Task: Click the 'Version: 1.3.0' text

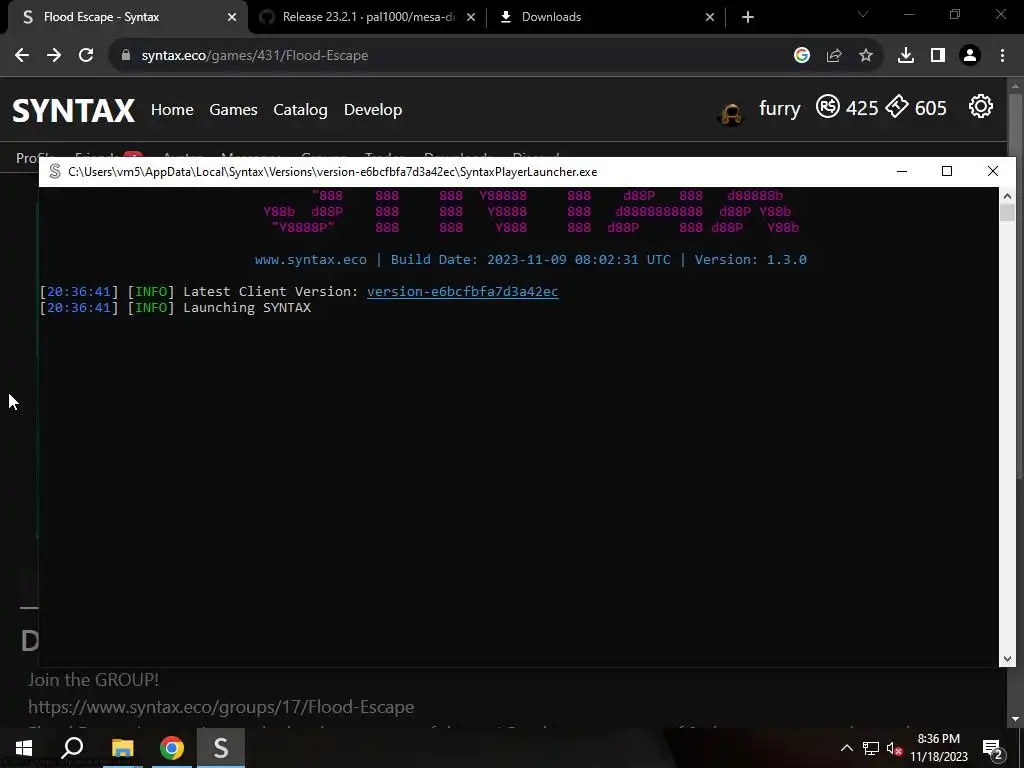Action: click(x=750, y=259)
